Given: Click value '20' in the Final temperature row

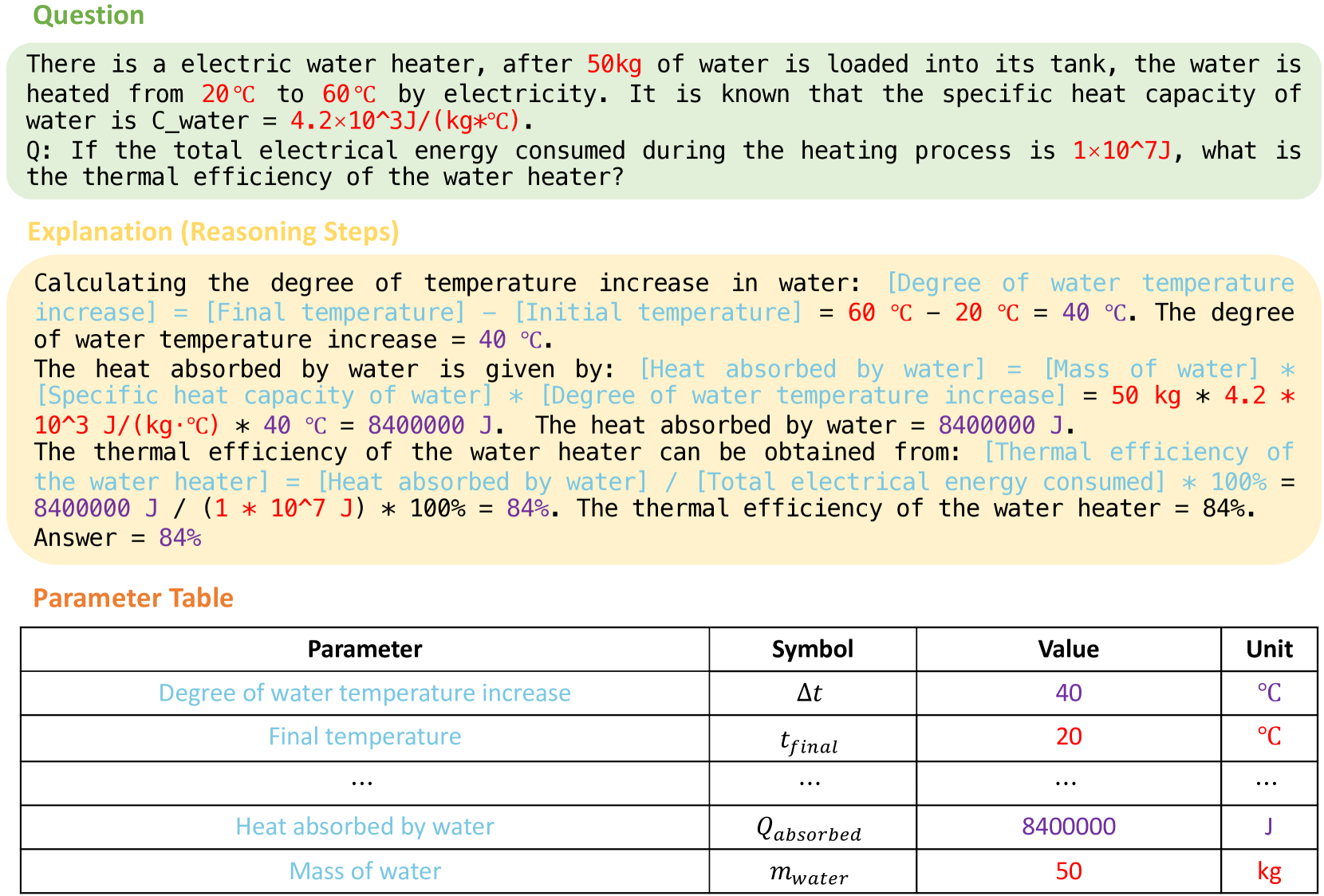Looking at the screenshot, I should (x=1069, y=737).
